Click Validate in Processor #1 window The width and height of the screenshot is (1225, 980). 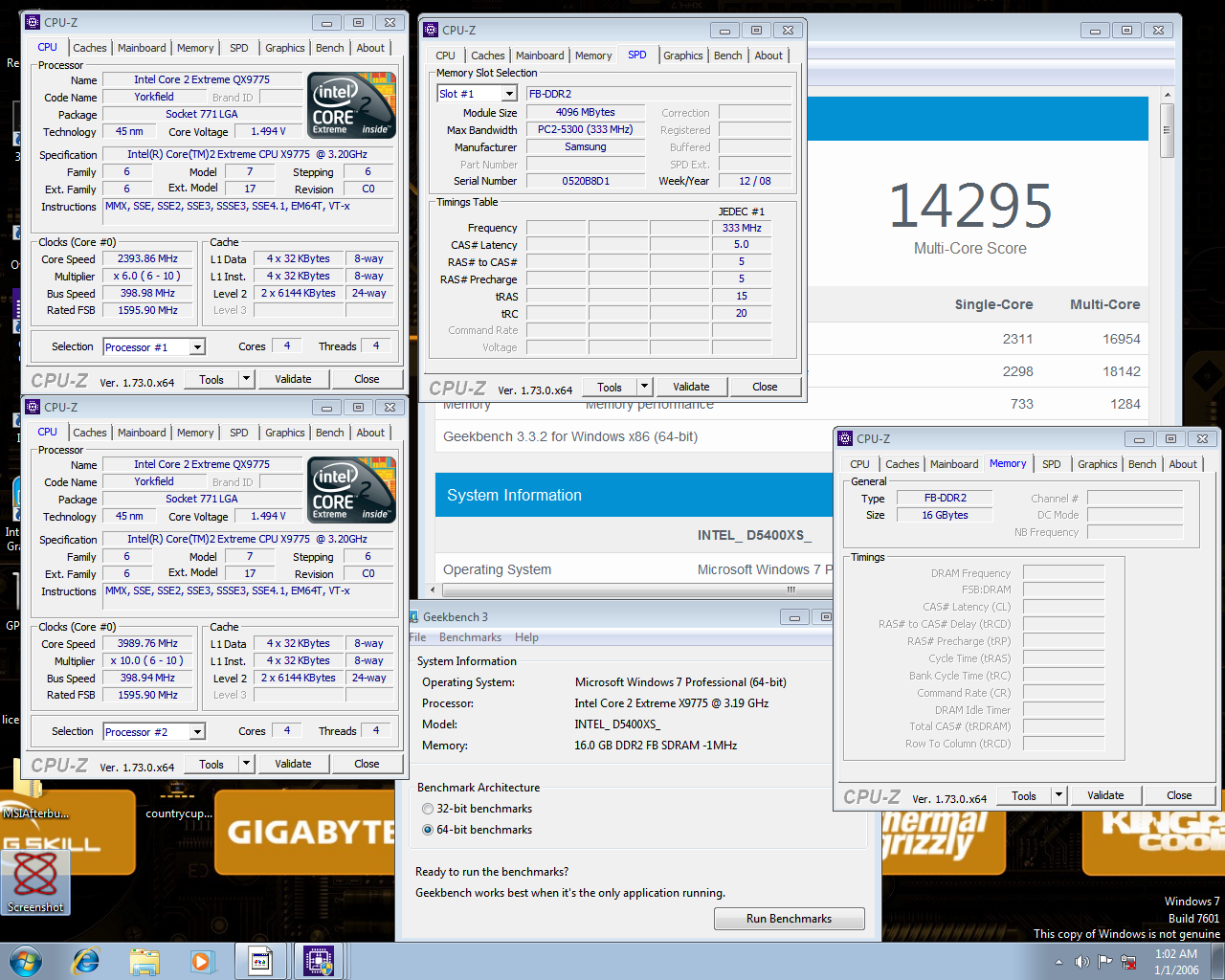click(293, 379)
